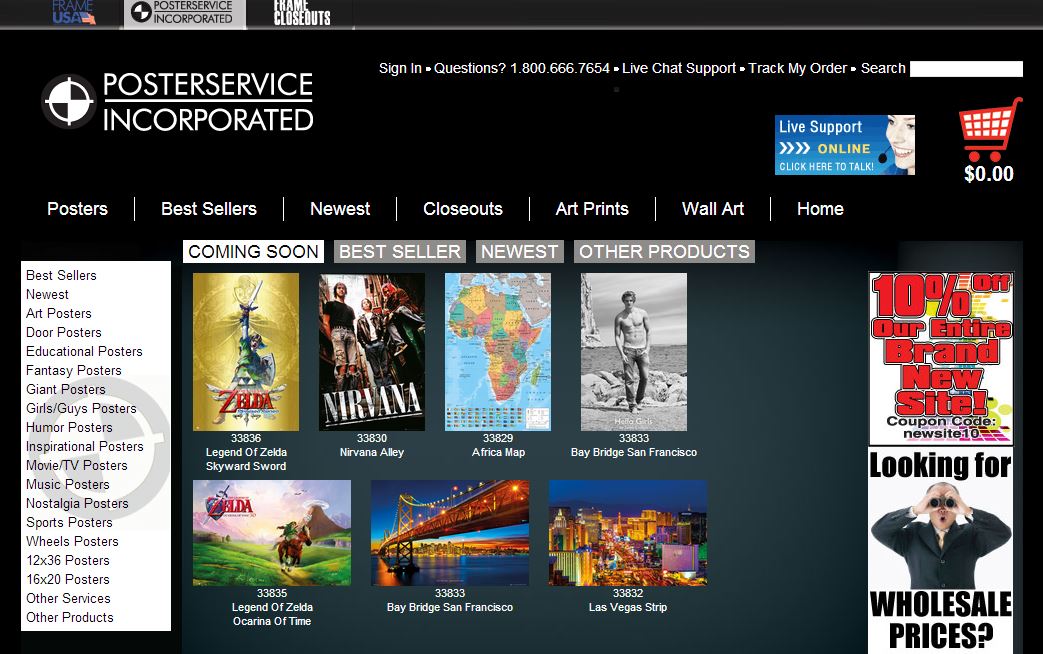This screenshot has height=654, width=1043.
Task: Click Best Sellers in the sidebar
Action: coord(61,275)
